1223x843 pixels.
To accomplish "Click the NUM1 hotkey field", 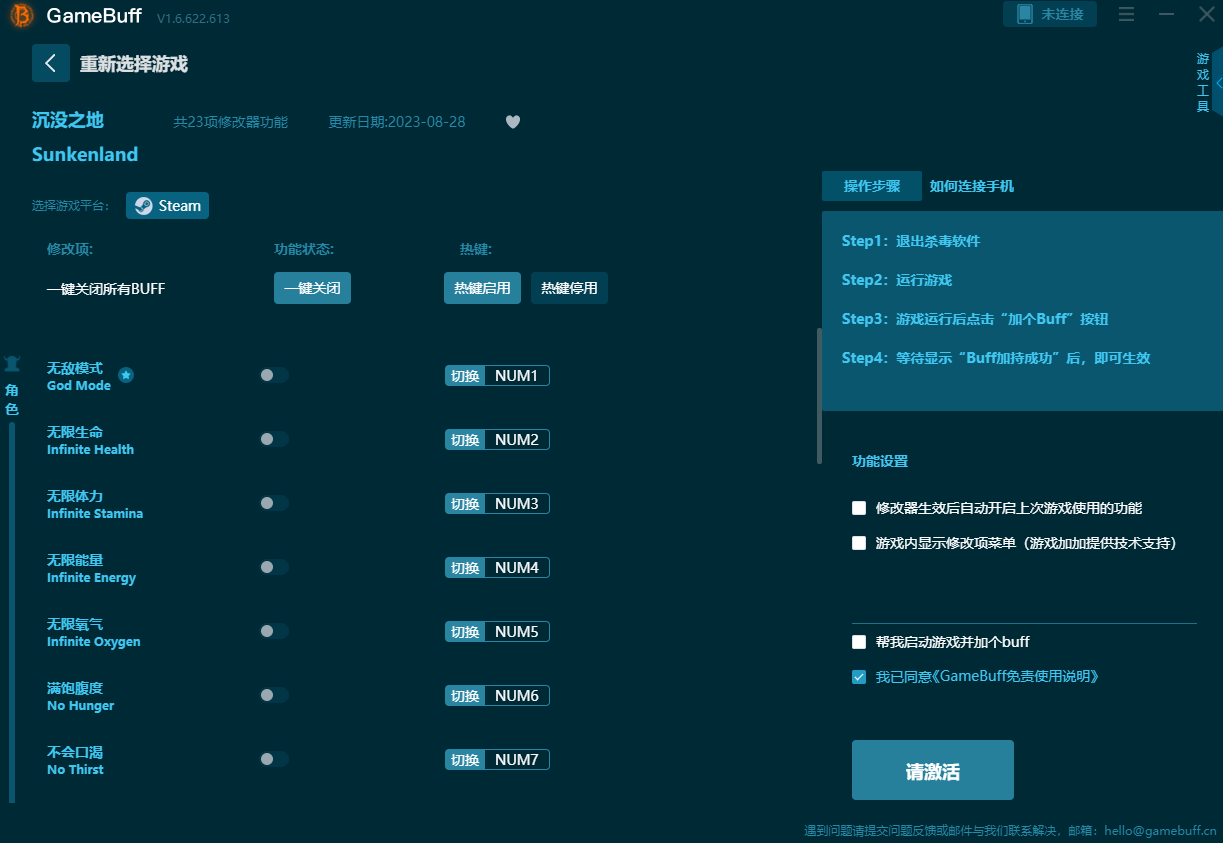I will tap(517, 376).
